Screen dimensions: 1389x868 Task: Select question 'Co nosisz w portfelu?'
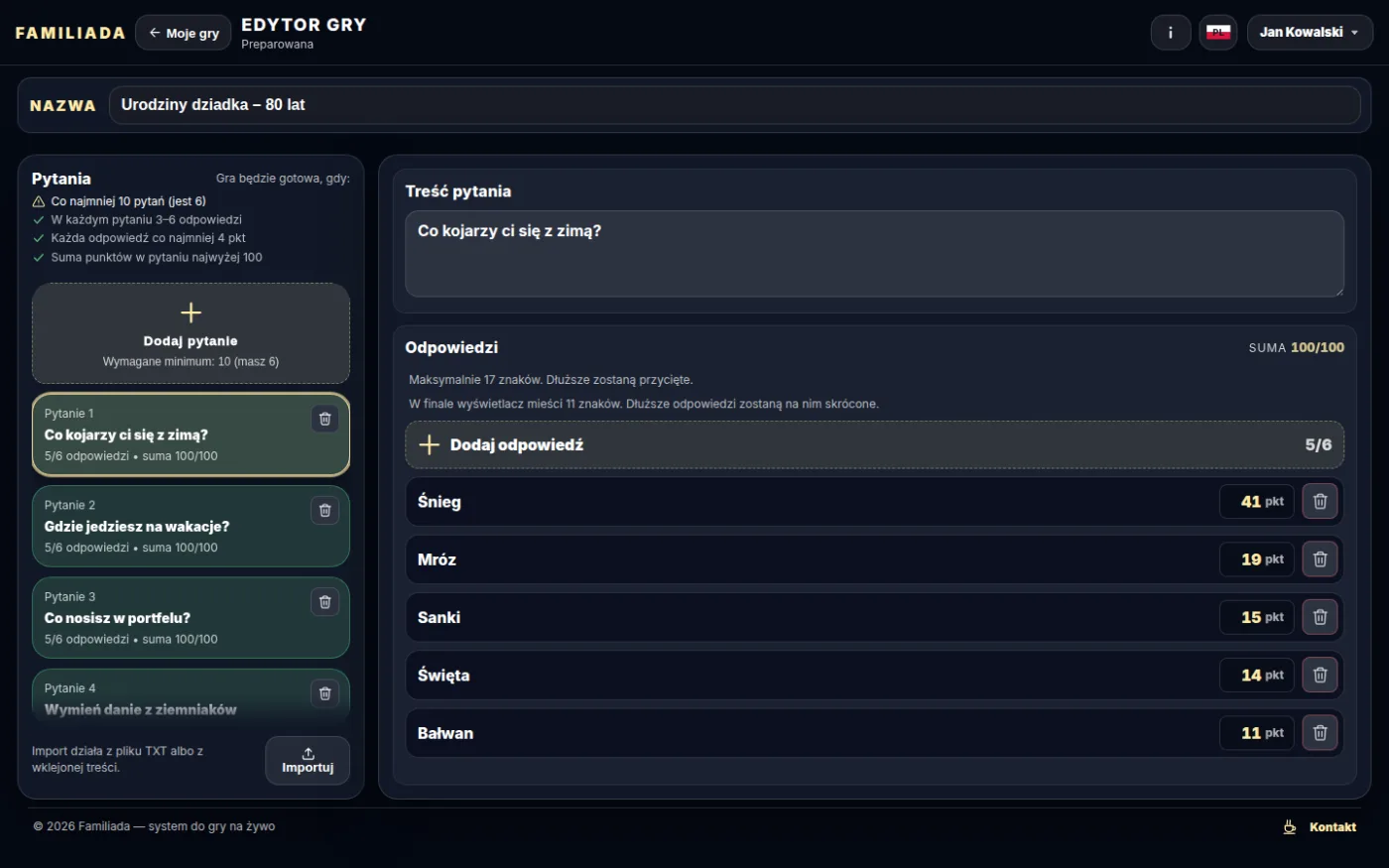click(190, 618)
